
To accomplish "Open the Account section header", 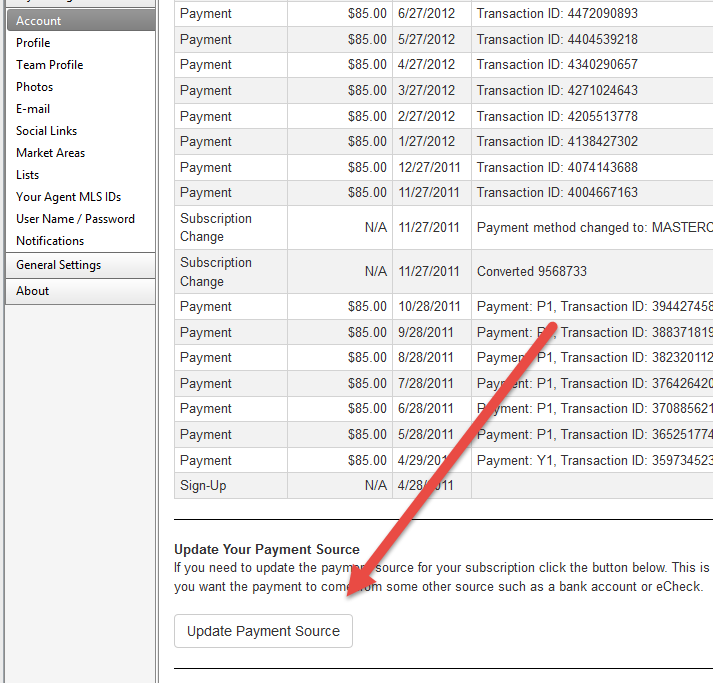I will (x=80, y=21).
